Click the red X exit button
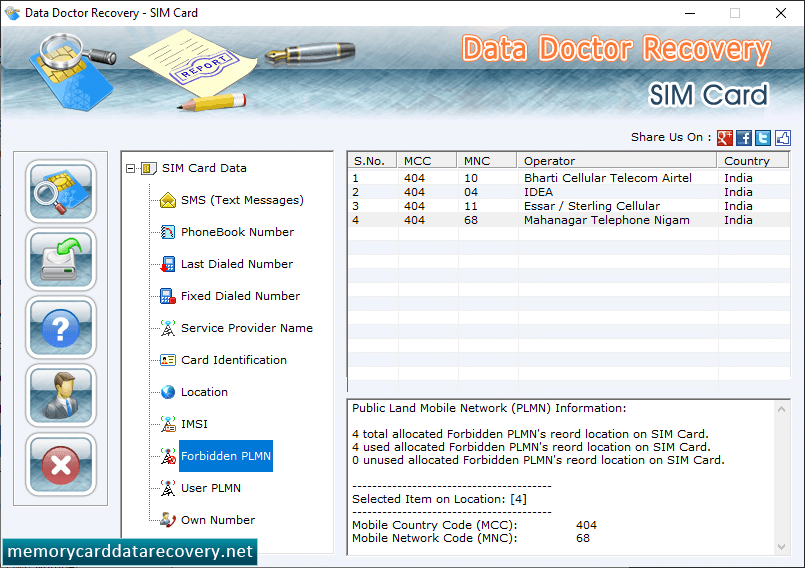 point(61,464)
